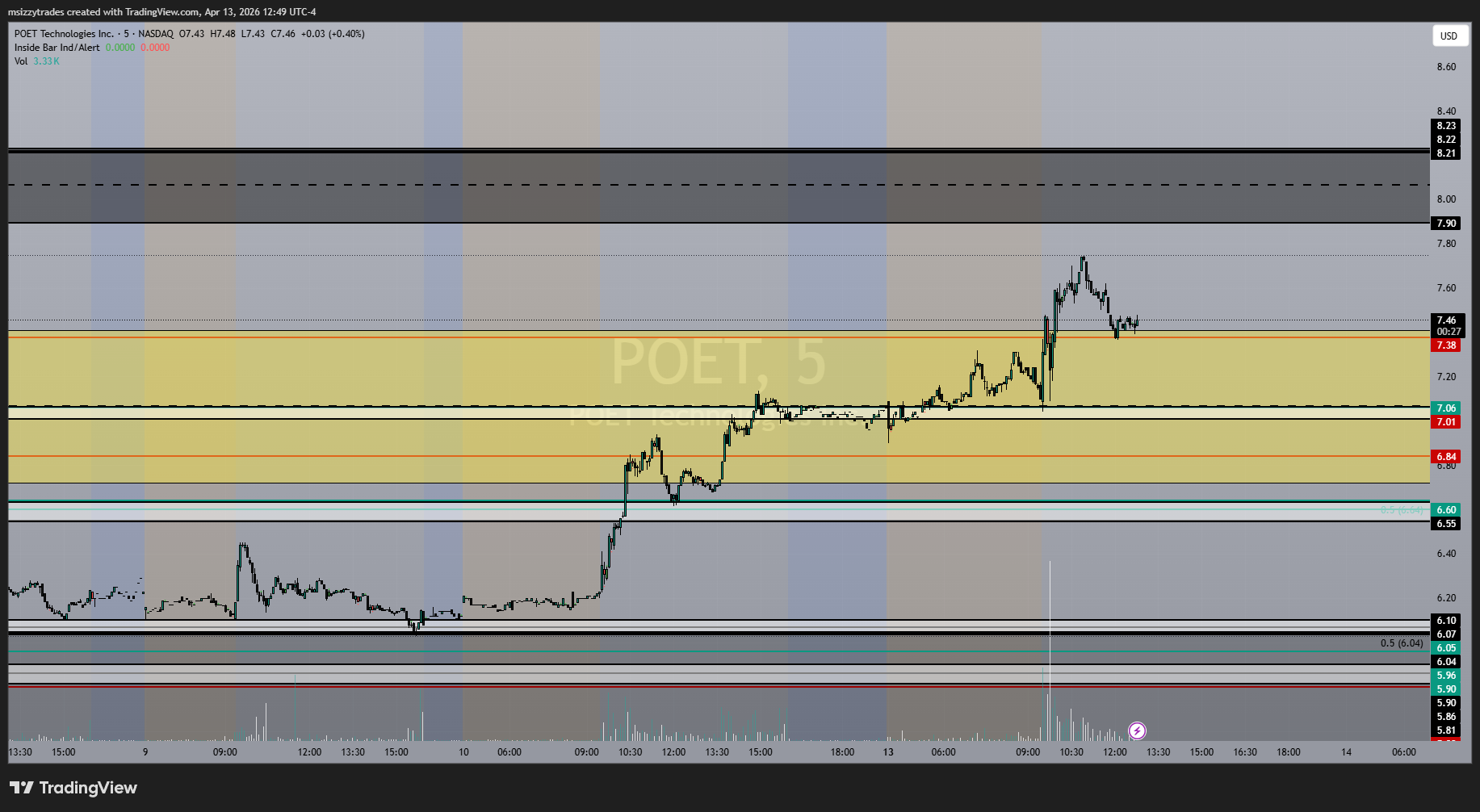The width and height of the screenshot is (1480, 812).
Task: Click the 8.60 price scale value
Action: 1446,67
